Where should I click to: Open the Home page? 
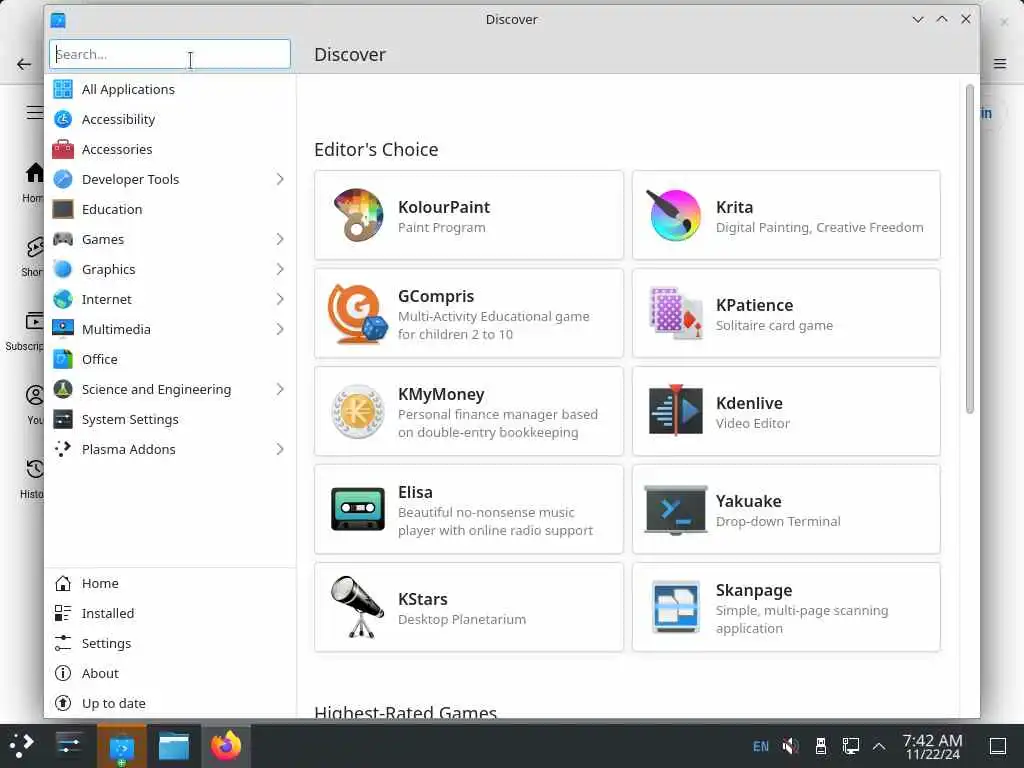click(x=170, y=583)
